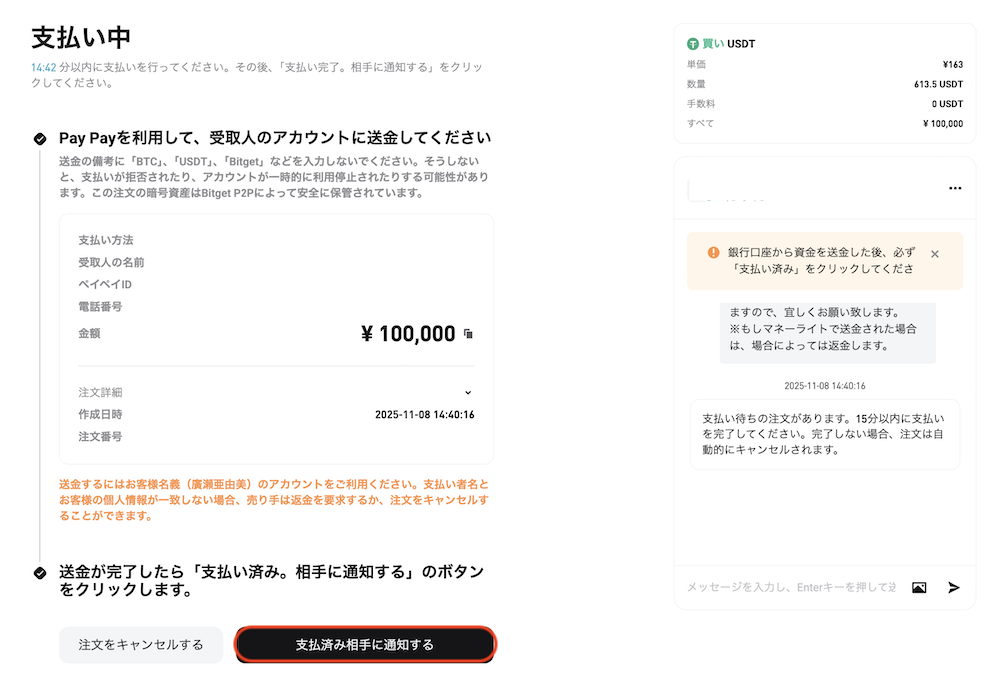Open the three-dot chat options menu
1000x681 pixels.
tap(955, 188)
